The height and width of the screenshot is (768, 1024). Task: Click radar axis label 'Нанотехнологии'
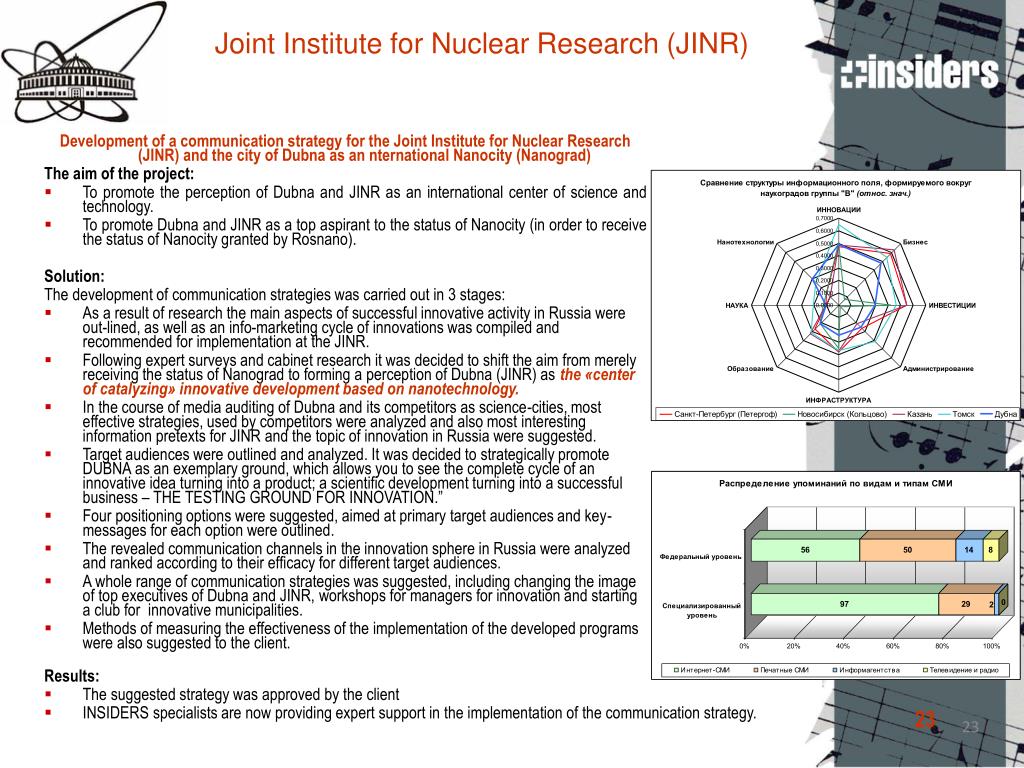[745, 242]
